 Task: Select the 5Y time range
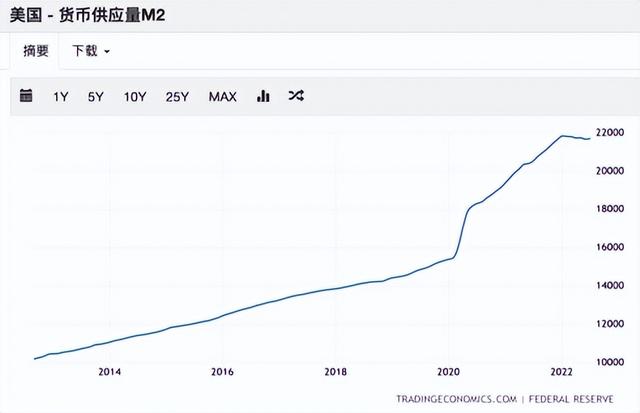coord(96,97)
